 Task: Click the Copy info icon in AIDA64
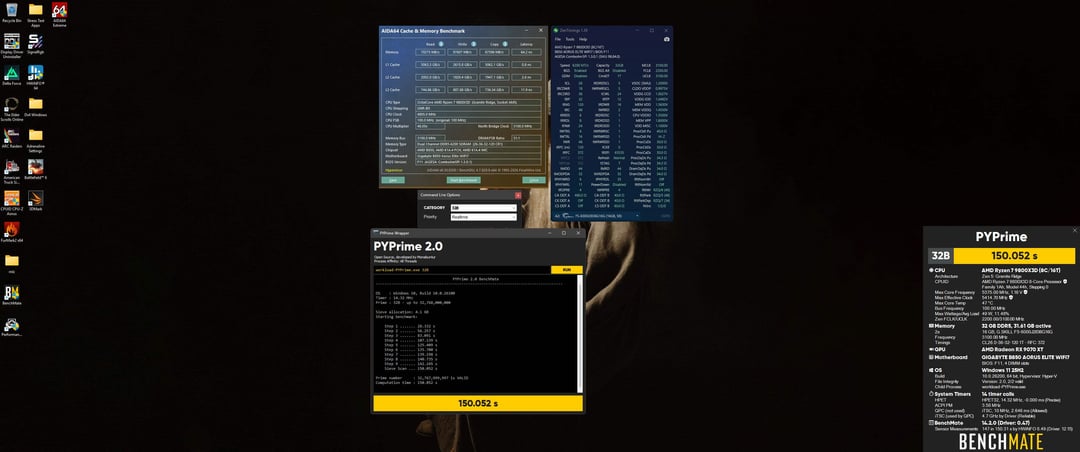click(x=504, y=43)
